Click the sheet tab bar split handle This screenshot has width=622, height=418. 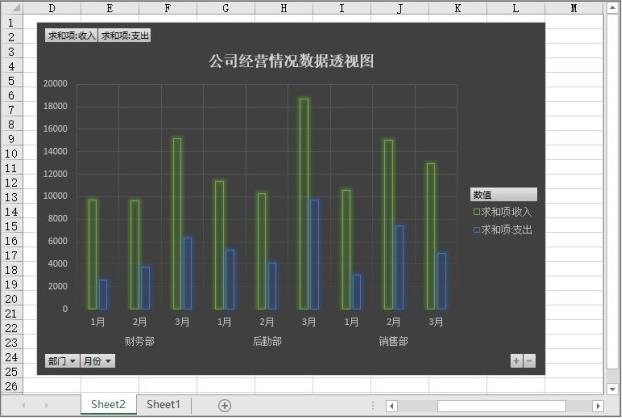372,405
